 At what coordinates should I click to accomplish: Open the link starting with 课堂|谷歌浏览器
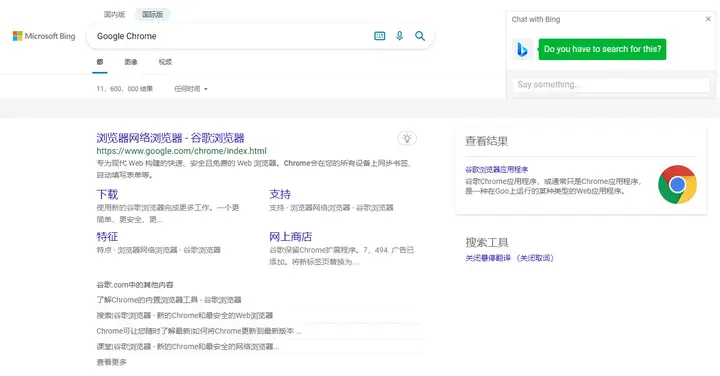point(188,347)
